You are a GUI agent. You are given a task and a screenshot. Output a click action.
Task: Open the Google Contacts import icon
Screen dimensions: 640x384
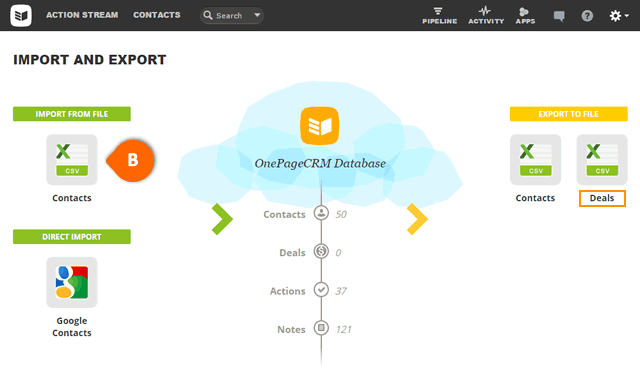tap(72, 282)
